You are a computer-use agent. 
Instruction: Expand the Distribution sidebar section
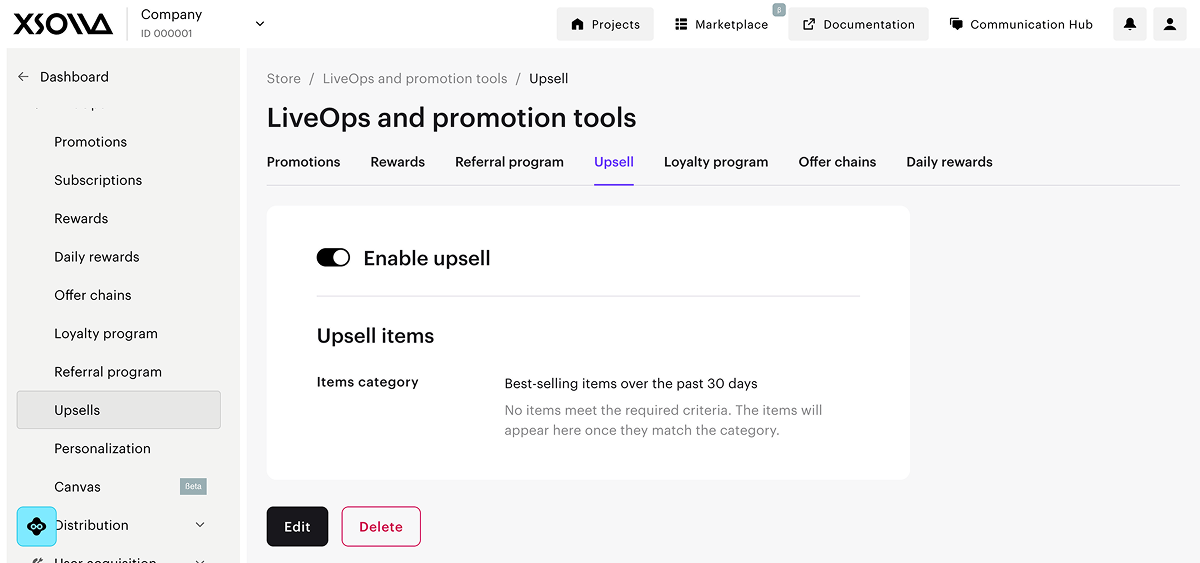coord(200,525)
